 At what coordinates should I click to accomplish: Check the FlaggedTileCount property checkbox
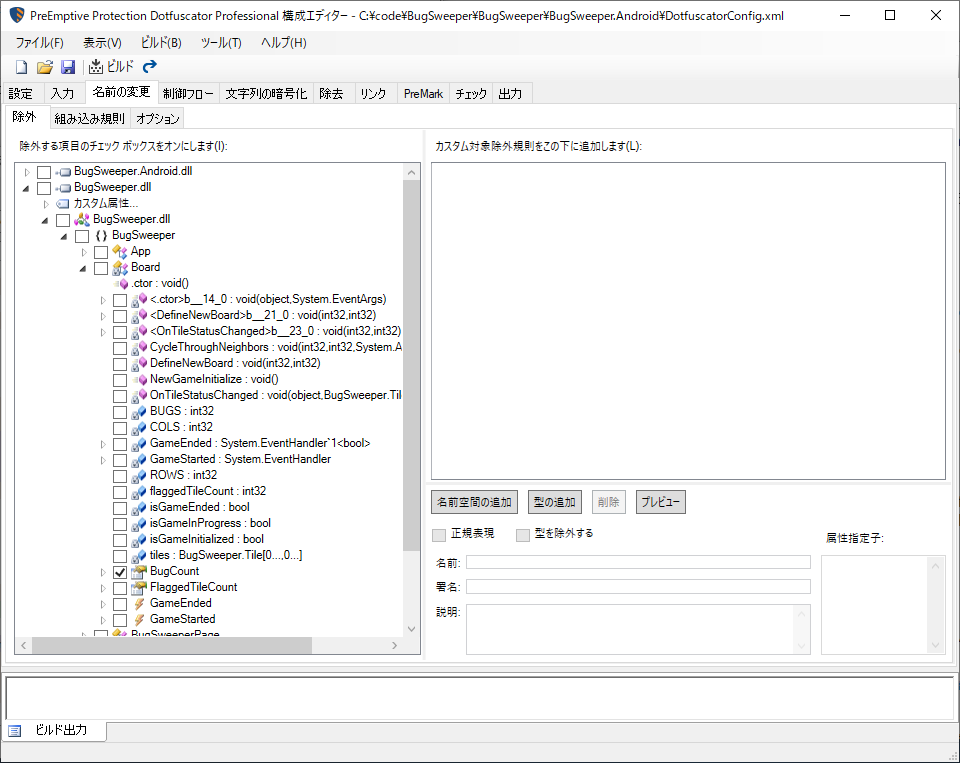(x=120, y=588)
